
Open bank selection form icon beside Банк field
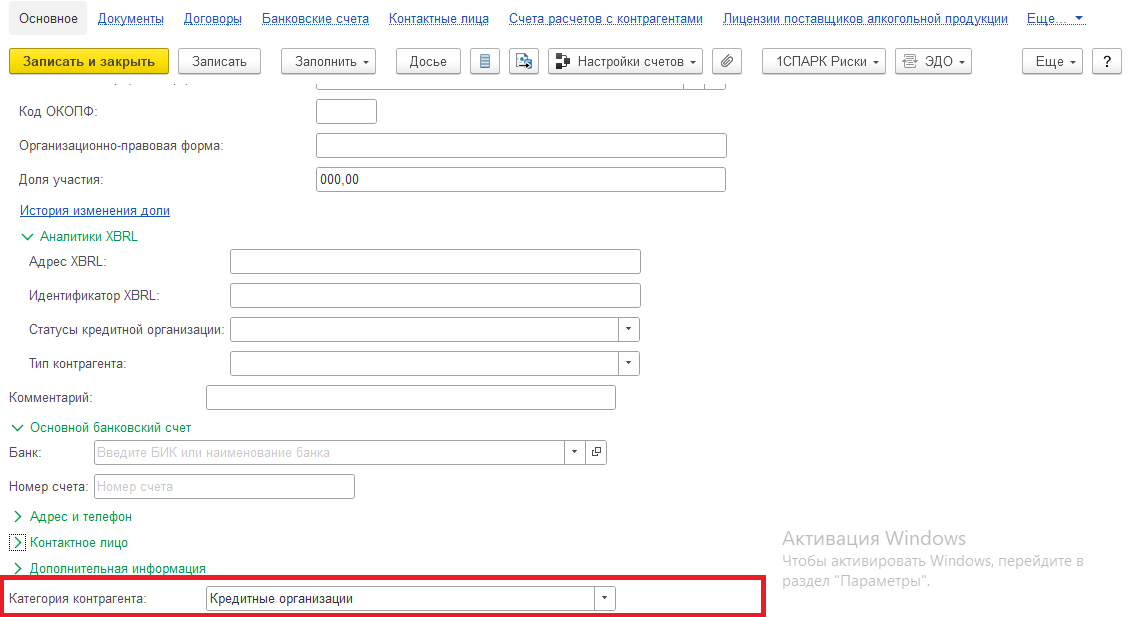pyautogui.click(x=596, y=452)
